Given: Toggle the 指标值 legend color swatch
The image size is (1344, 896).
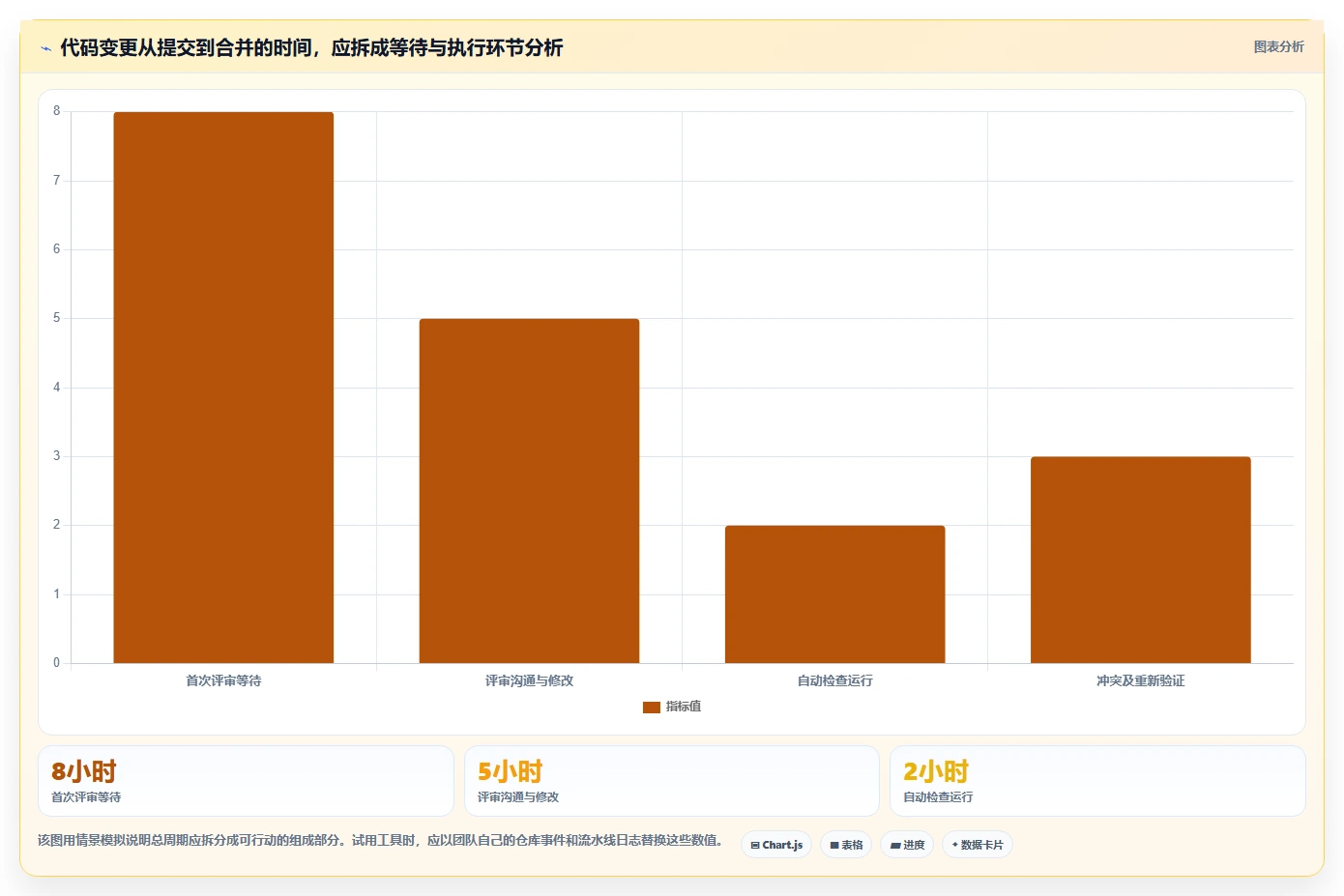Looking at the screenshot, I should (652, 708).
